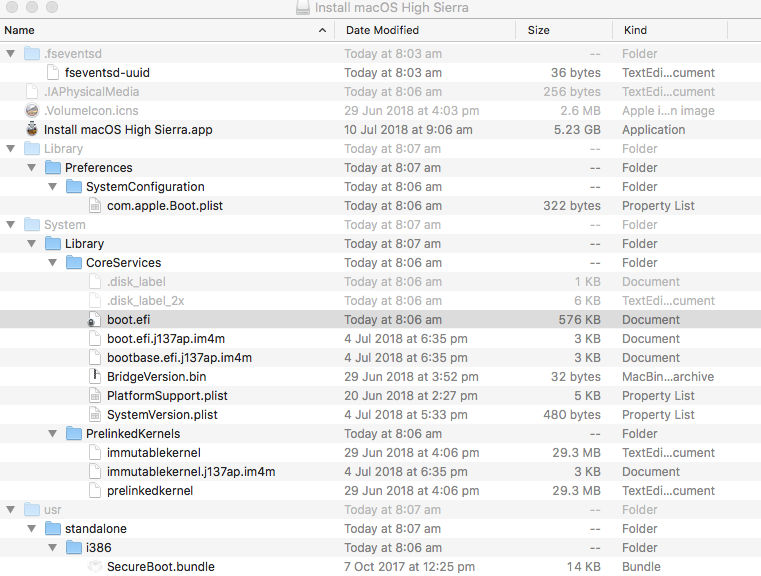
Task: Collapse the SystemConfiguration folder triangle
Action: [52, 186]
